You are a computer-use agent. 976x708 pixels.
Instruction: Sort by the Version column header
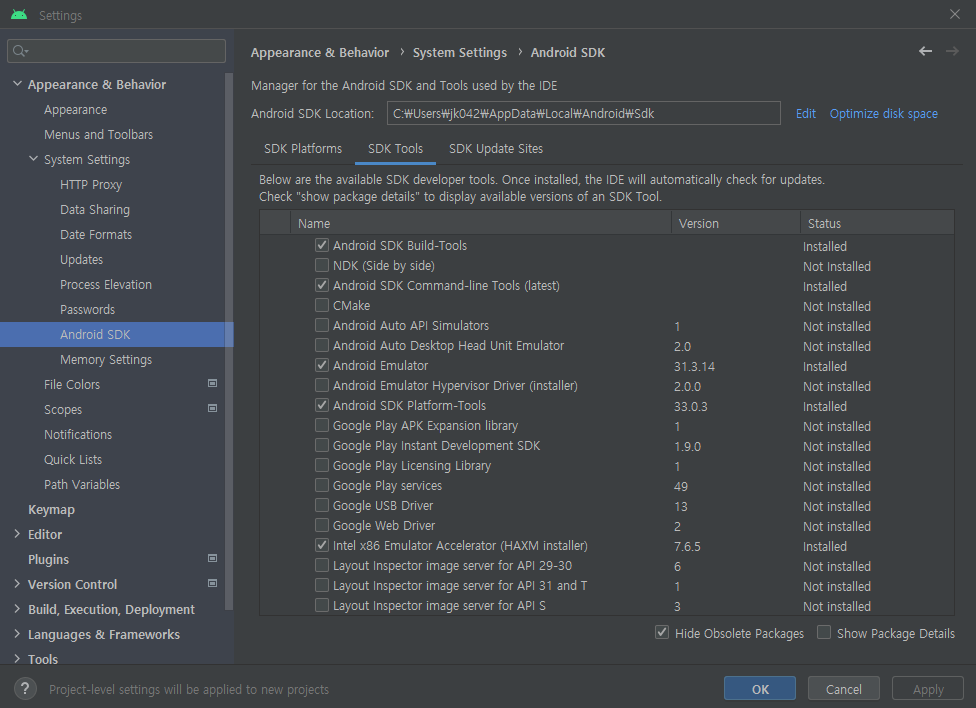click(736, 223)
